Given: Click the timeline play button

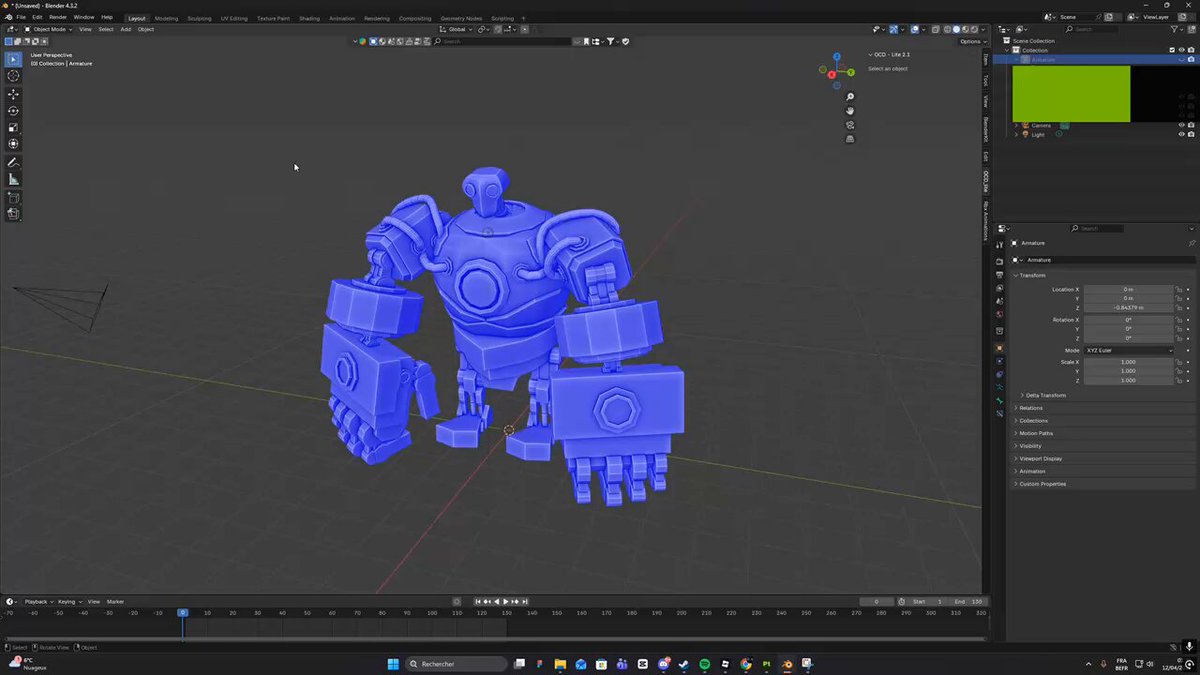Looking at the screenshot, I should (505, 602).
